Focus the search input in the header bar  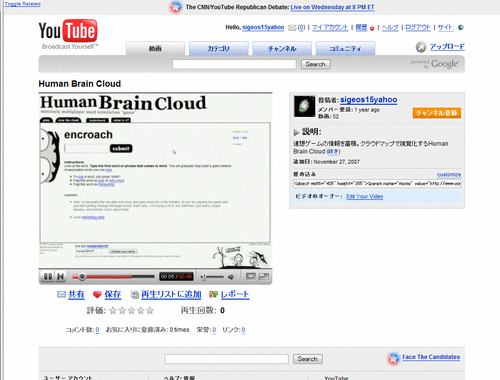pos(234,64)
